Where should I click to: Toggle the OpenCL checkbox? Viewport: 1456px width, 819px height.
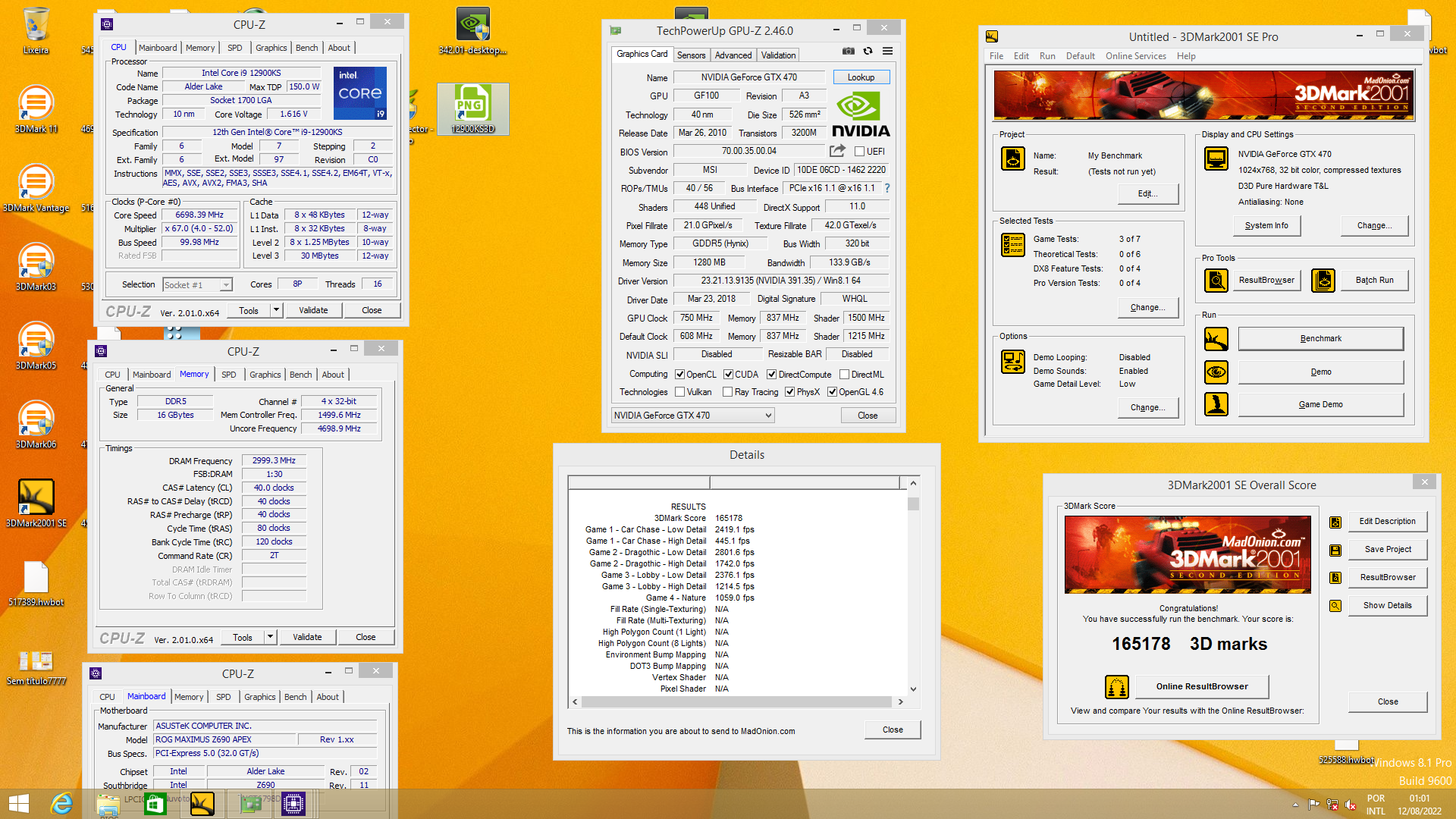(680, 375)
